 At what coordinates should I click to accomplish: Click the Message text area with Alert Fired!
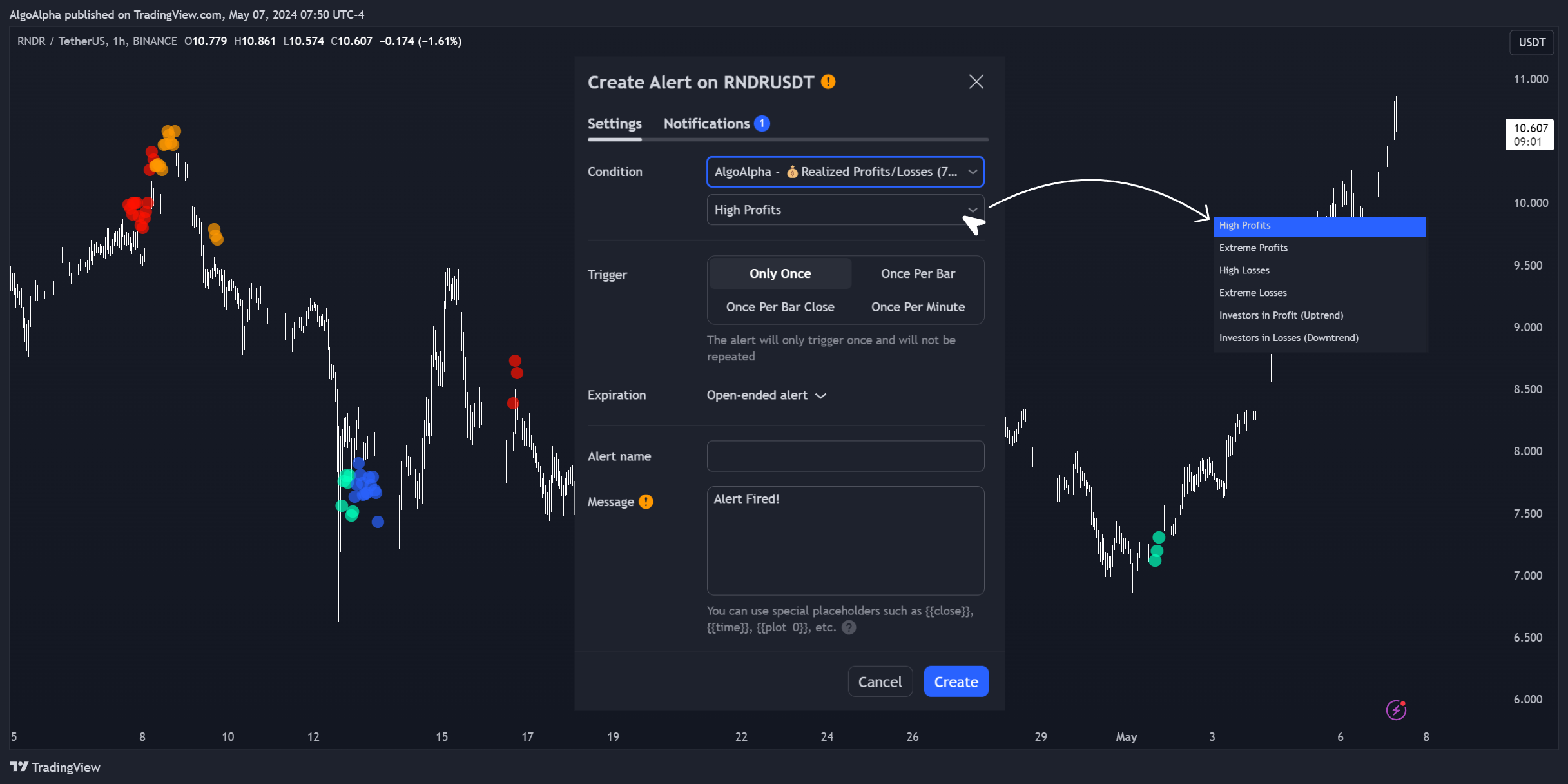pyautogui.click(x=845, y=540)
